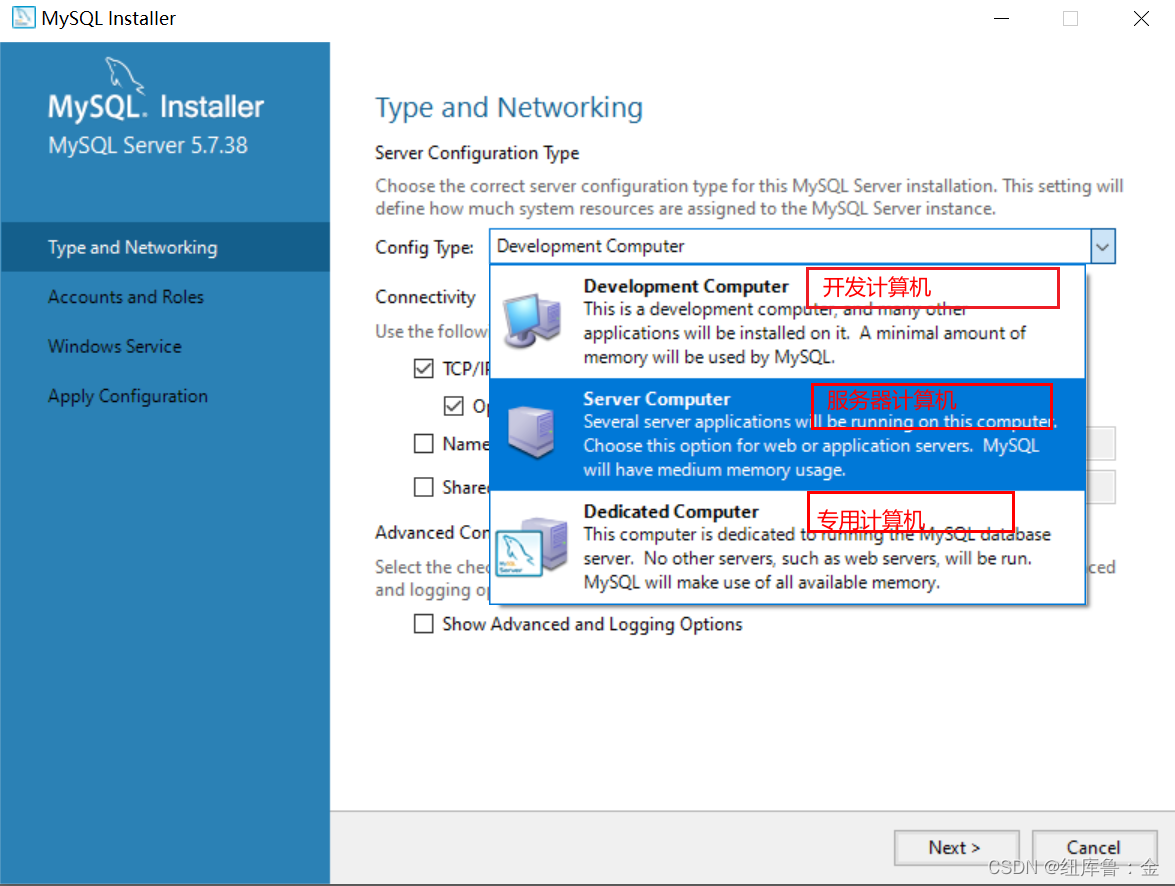Collapse the Config Type dropdown arrow
Image resolution: width=1175 pixels, height=886 pixels.
1102,247
